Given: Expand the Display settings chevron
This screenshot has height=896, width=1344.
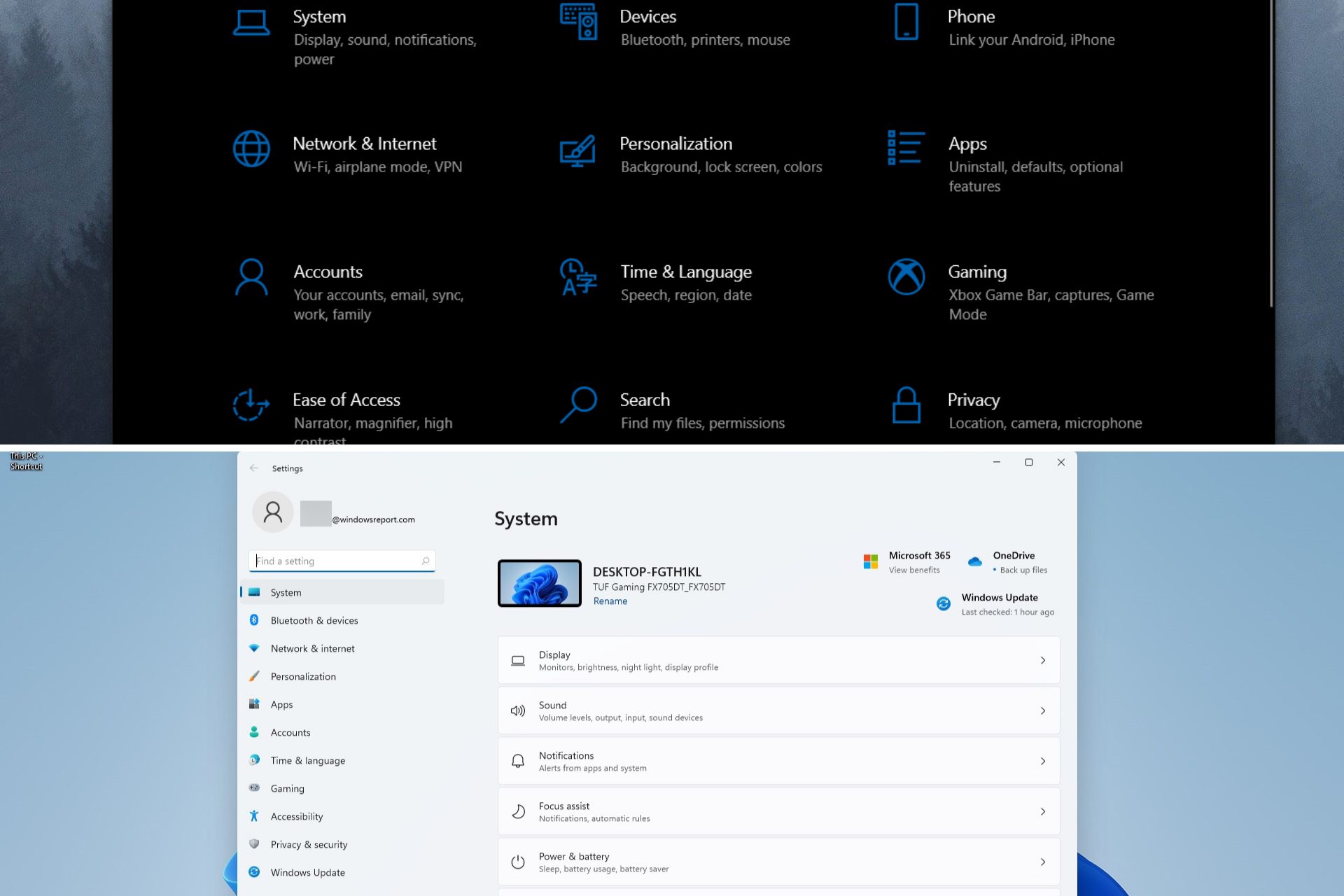Looking at the screenshot, I should click(x=1043, y=660).
